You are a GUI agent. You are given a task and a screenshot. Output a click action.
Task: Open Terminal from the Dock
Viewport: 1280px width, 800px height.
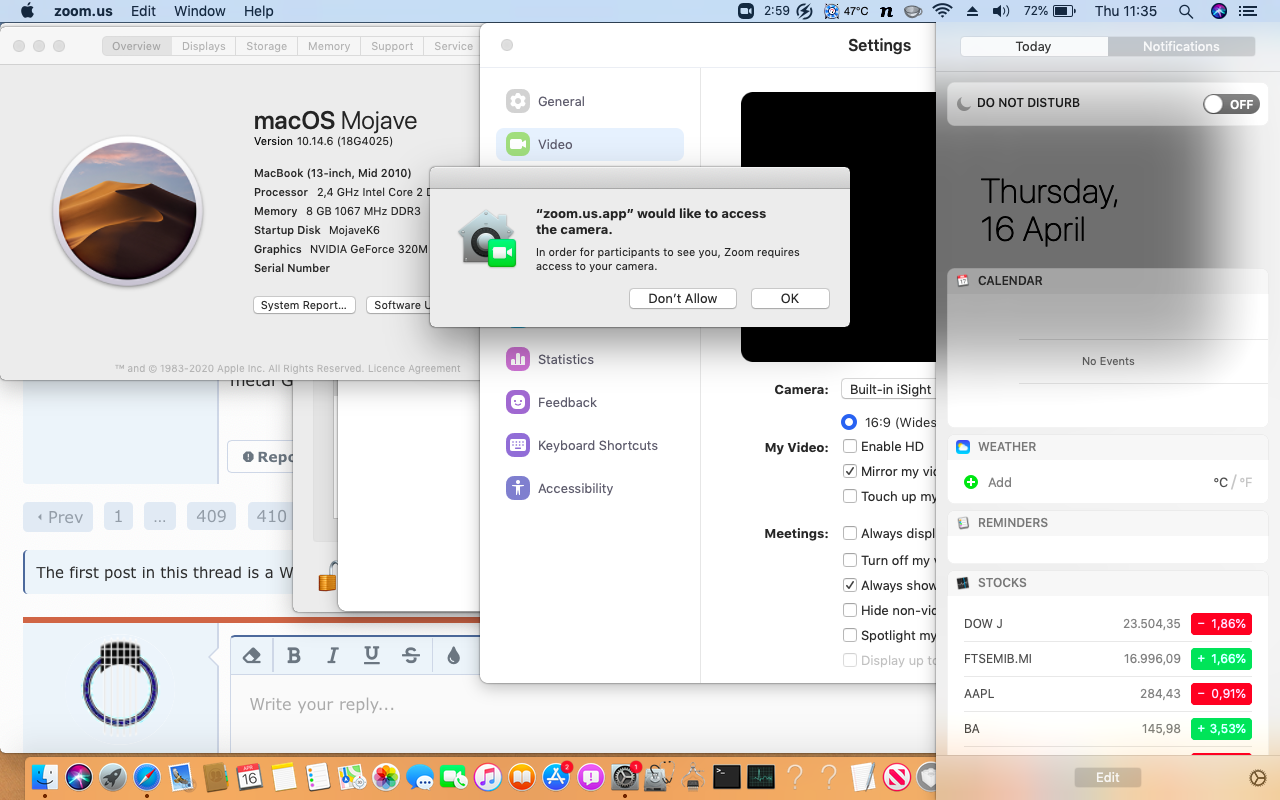[727, 777]
